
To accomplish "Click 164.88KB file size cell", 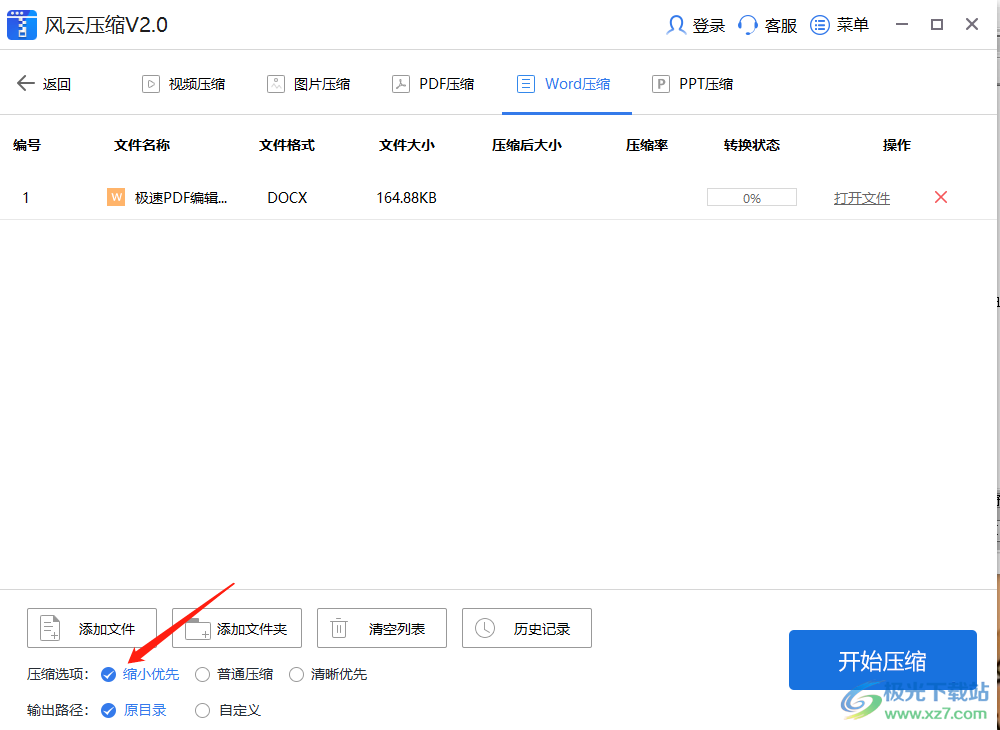I will [x=407, y=198].
